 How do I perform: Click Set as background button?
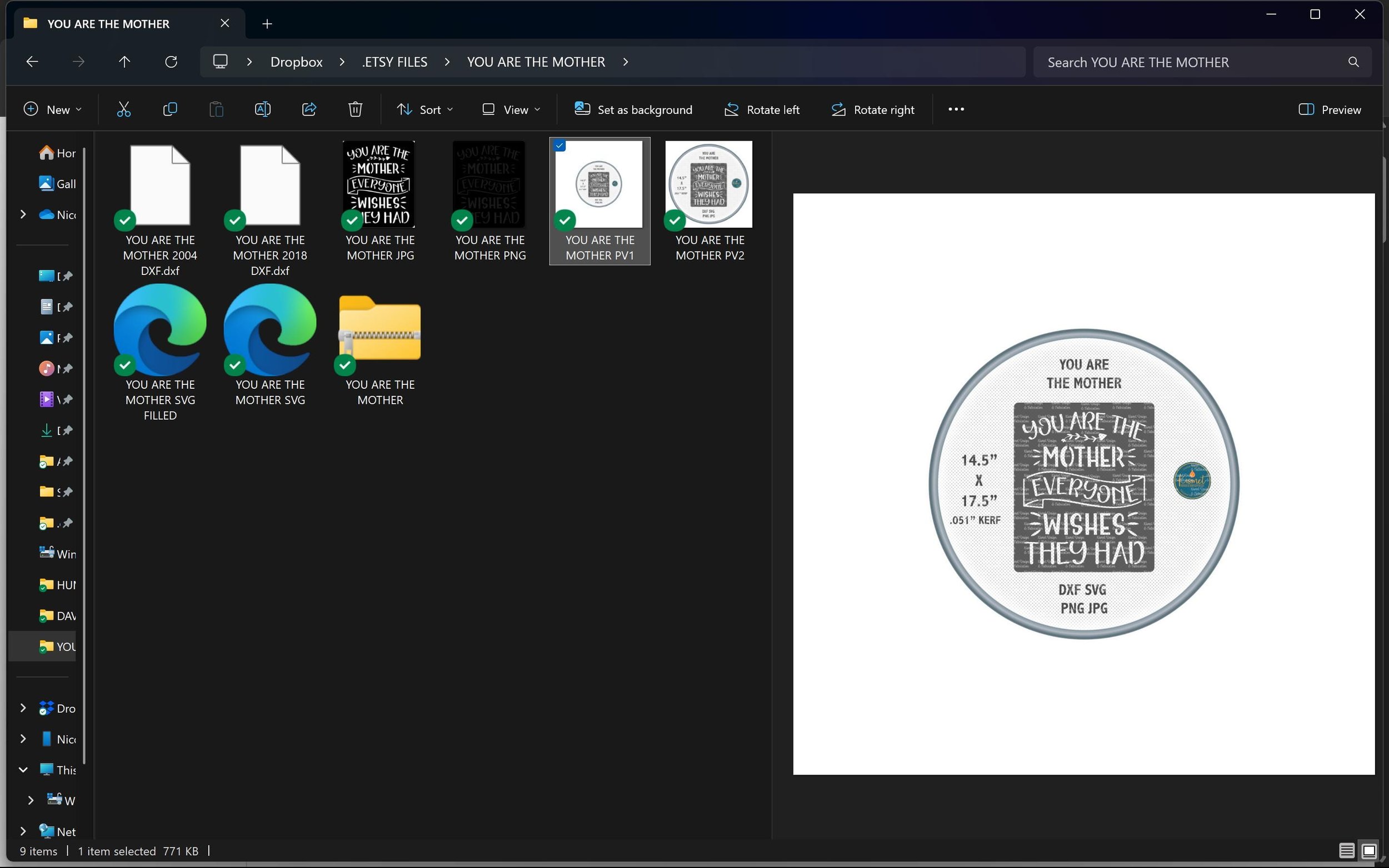(633, 109)
